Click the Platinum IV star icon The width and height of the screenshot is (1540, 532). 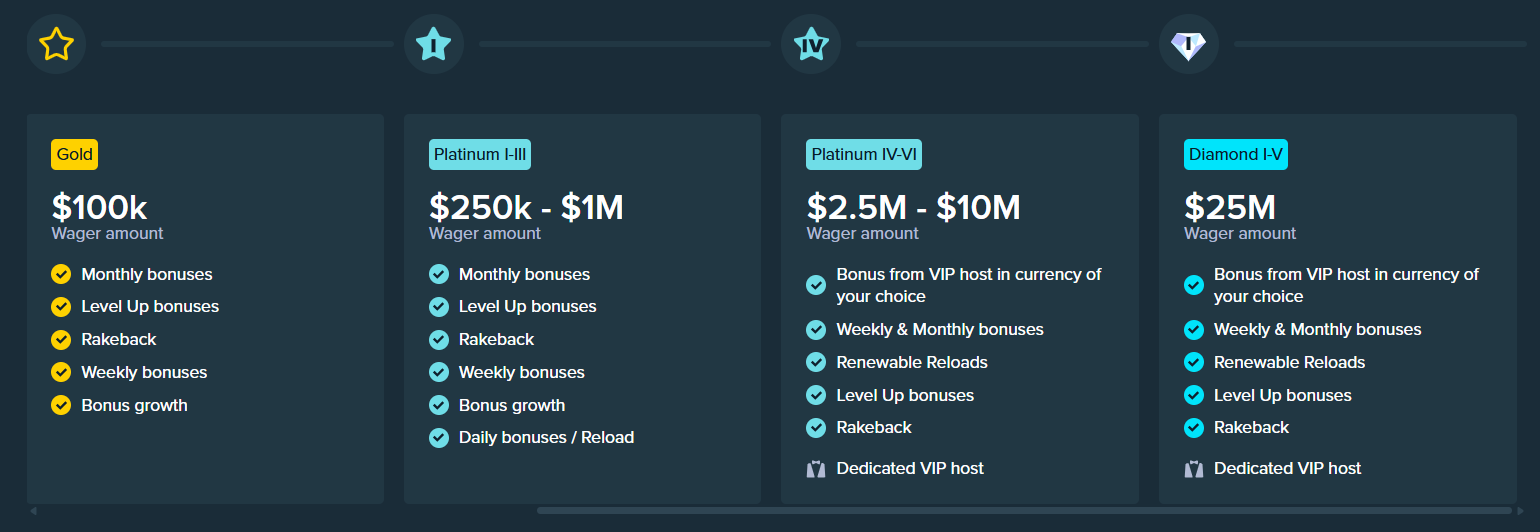pyautogui.click(x=810, y=44)
